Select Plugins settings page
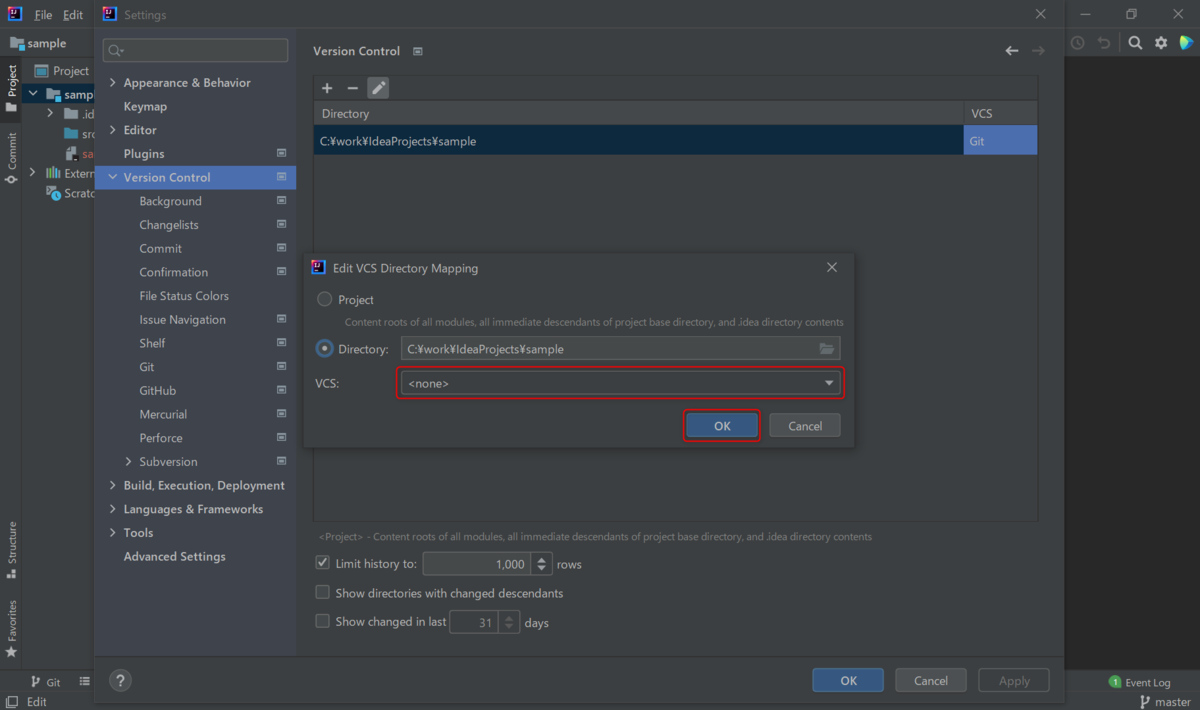This screenshot has width=1200, height=710. (144, 154)
